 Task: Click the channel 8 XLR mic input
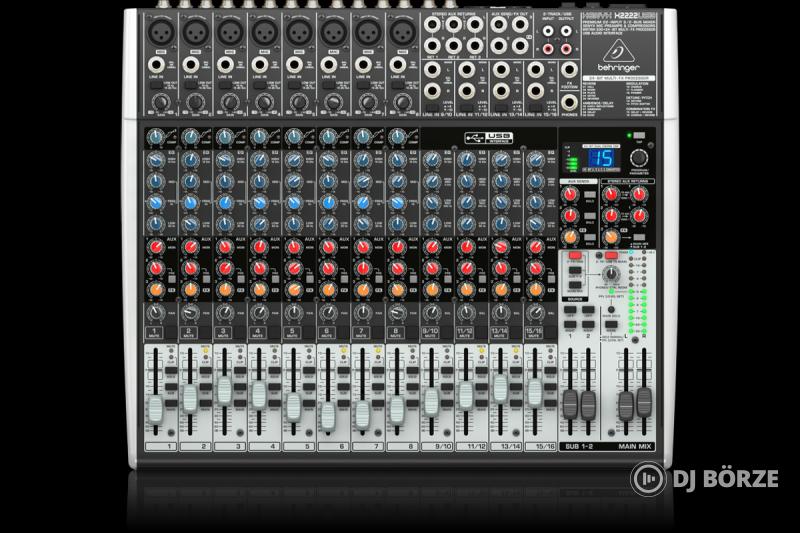pos(403,33)
